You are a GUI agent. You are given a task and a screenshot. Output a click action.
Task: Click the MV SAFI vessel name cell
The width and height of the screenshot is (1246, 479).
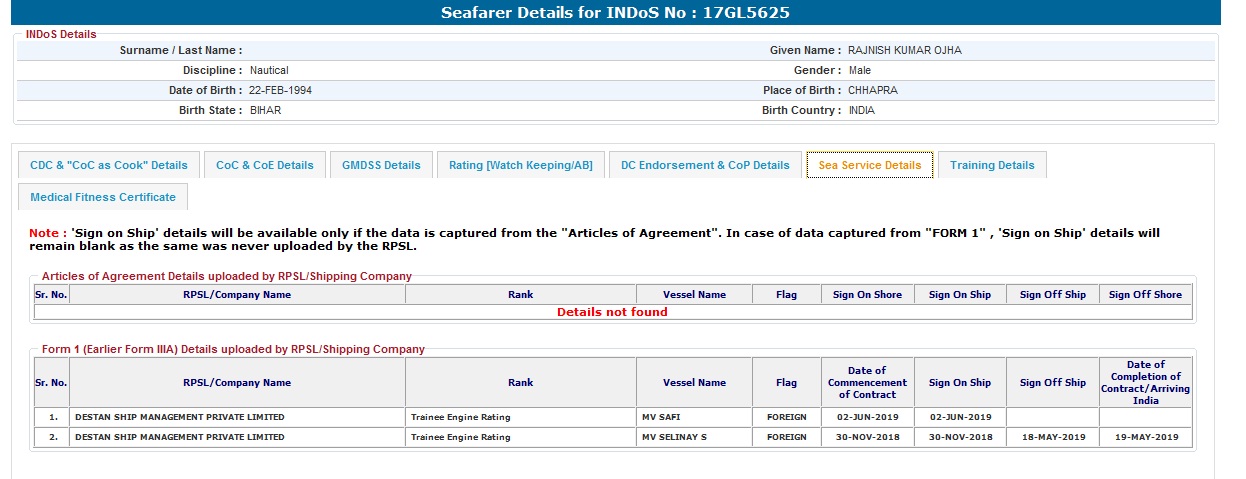(x=661, y=417)
